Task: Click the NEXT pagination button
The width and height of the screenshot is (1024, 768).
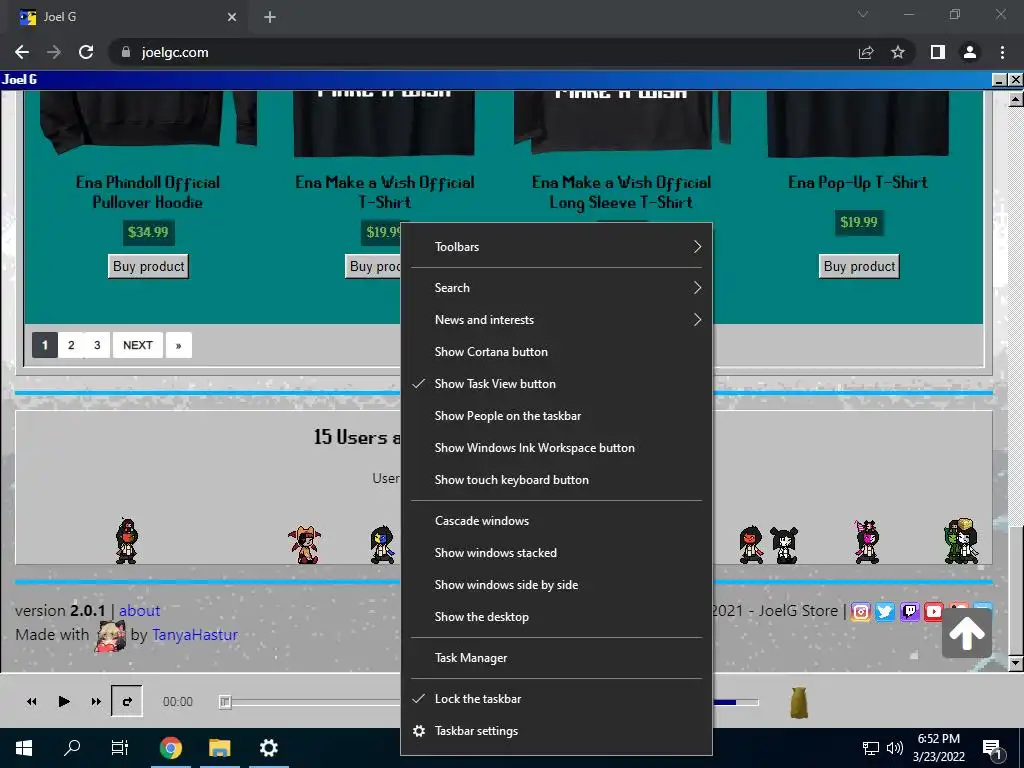Action: click(138, 345)
